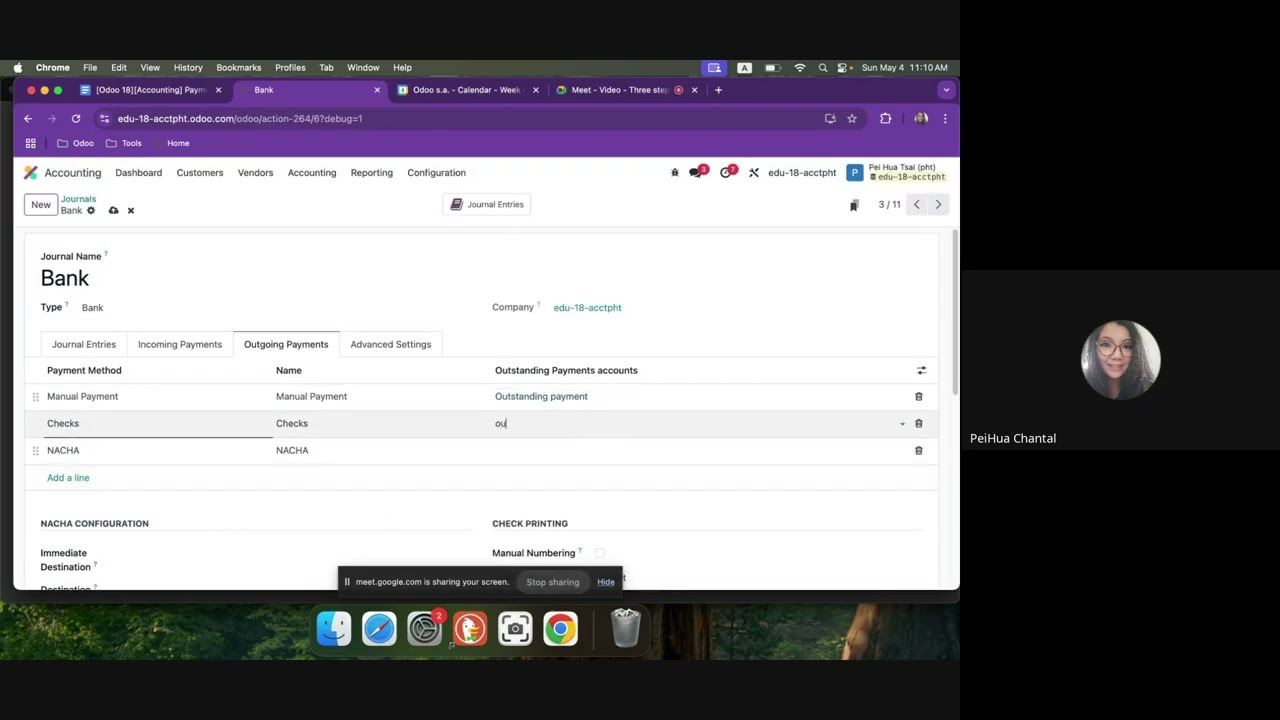The width and height of the screenshot is (1280, 720).
Task: Open Finder from the Dock
Action: tap(334, 628)
